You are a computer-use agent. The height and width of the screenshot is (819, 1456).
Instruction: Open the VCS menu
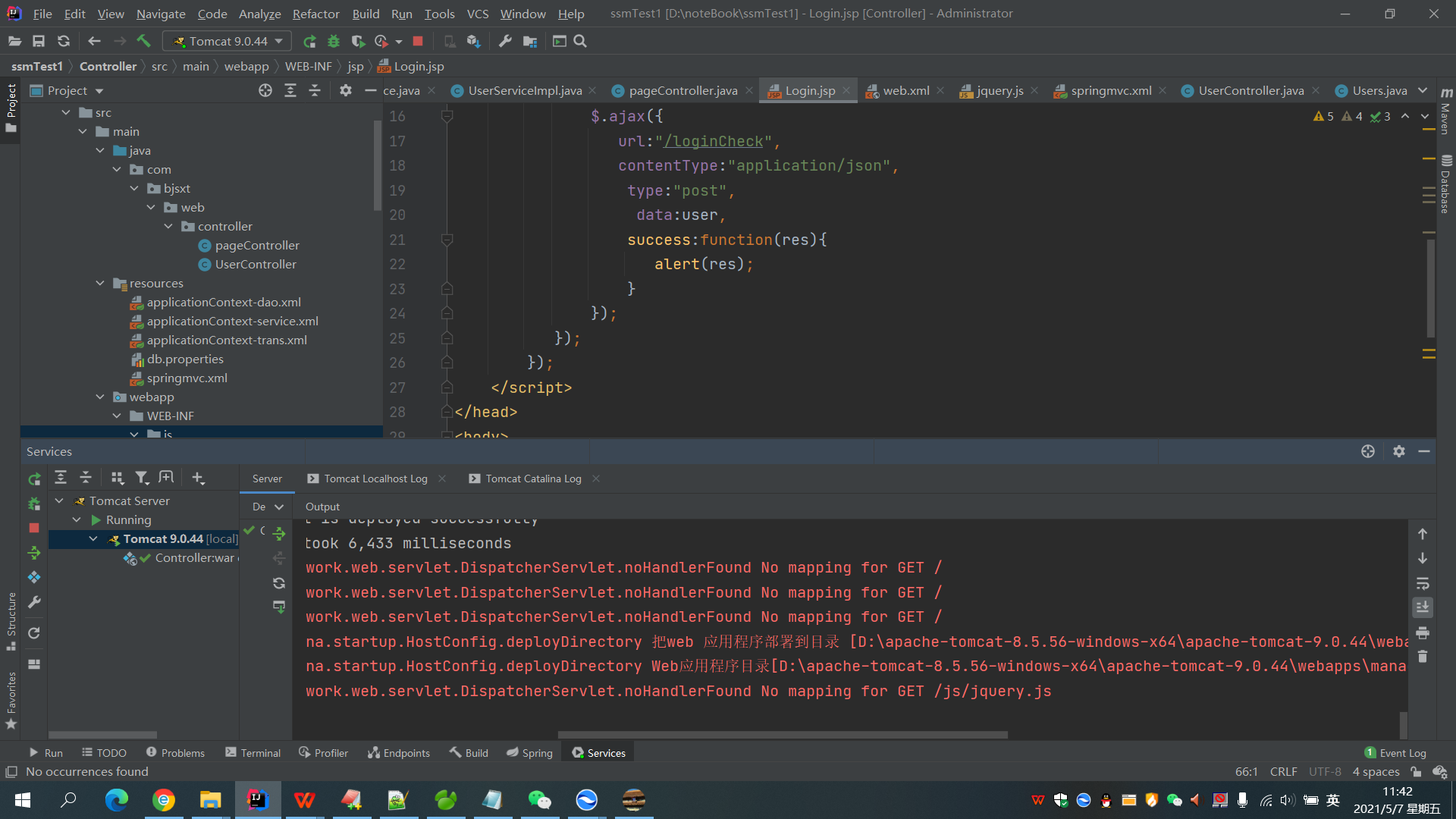(x=478, y=14)
